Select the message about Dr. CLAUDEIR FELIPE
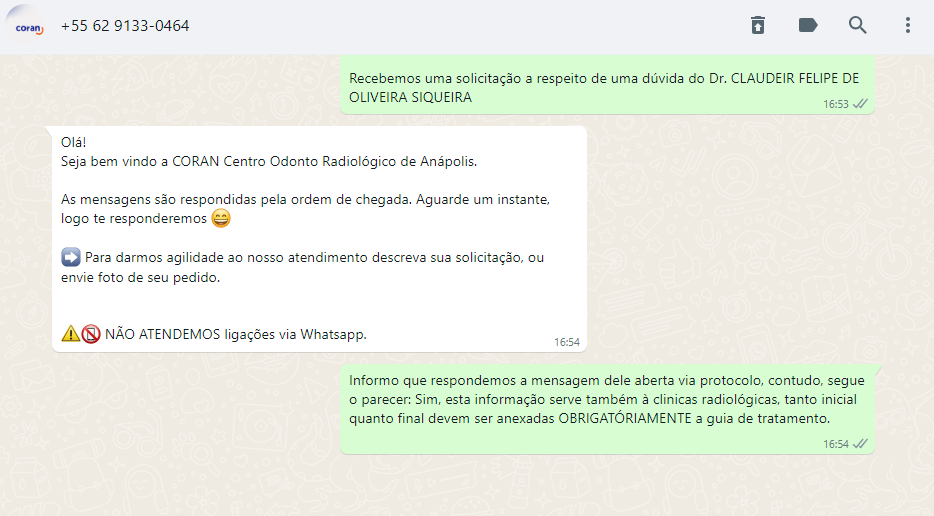The width and height of the screenshot is (934, 516). 607,87
